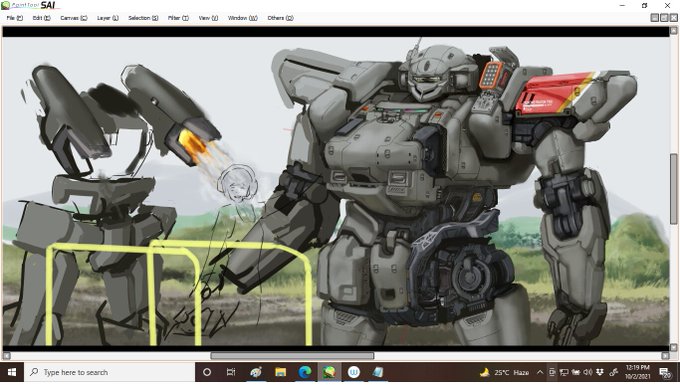Viewport: 680px width, 386px height.
Task: Open the Canvas menu
Action: click(x=73, y=18)
